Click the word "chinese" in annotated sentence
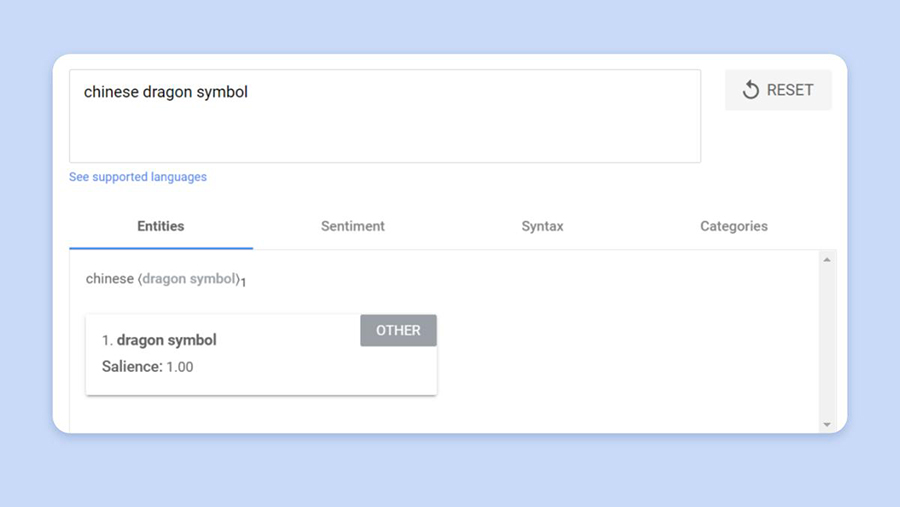 click(x=110, y=279)
